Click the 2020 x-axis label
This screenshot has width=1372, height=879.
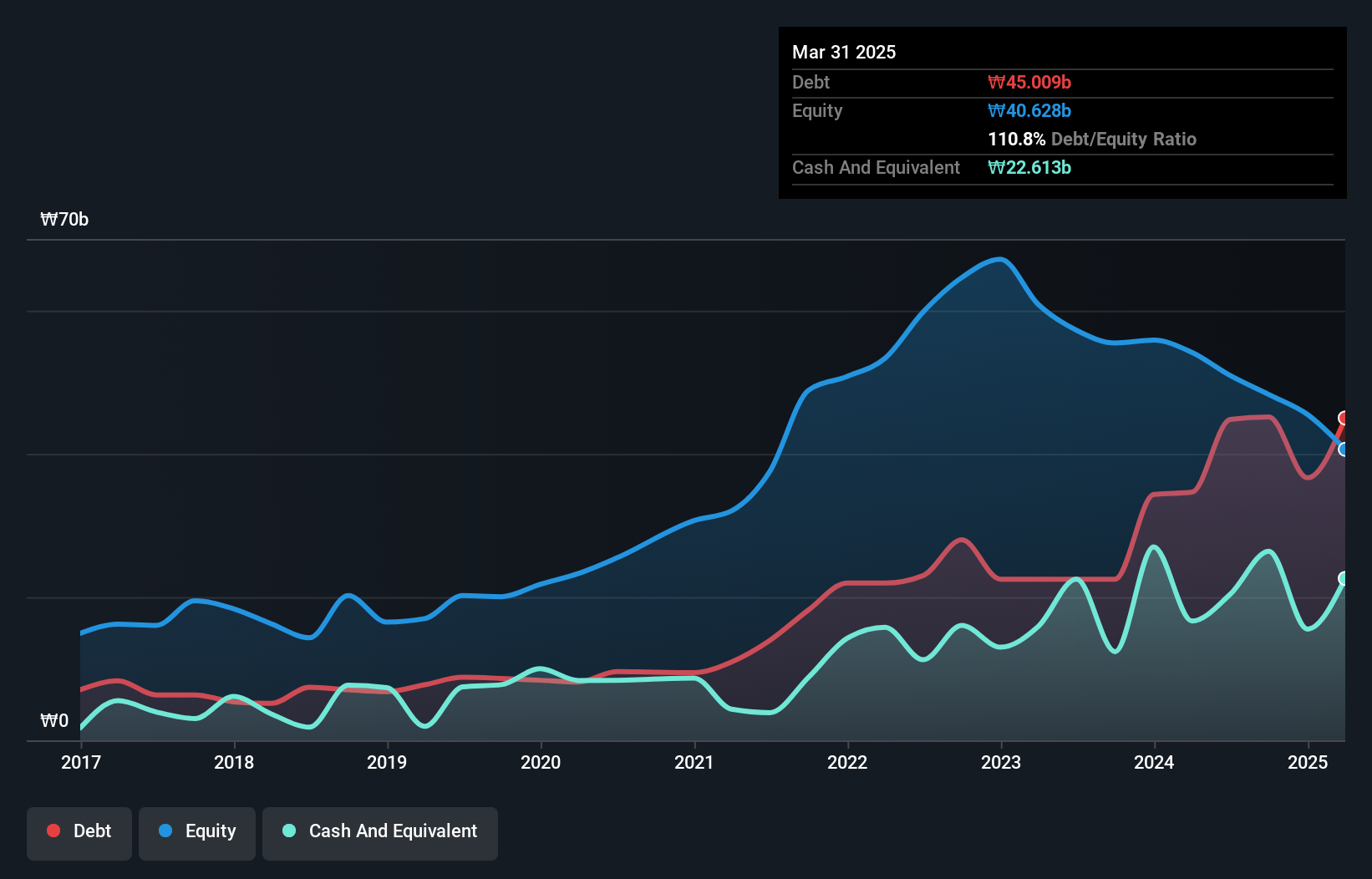click(x=541, y=762)
